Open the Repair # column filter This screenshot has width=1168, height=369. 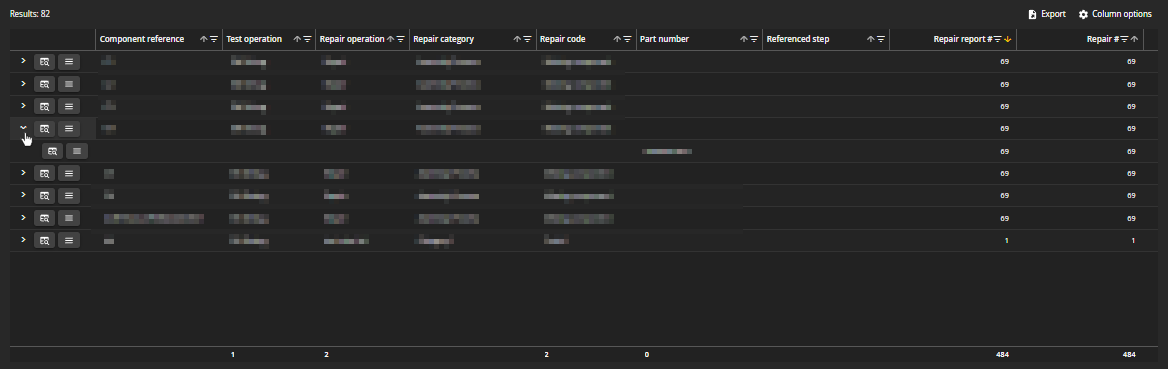[x=1125, y=40]
